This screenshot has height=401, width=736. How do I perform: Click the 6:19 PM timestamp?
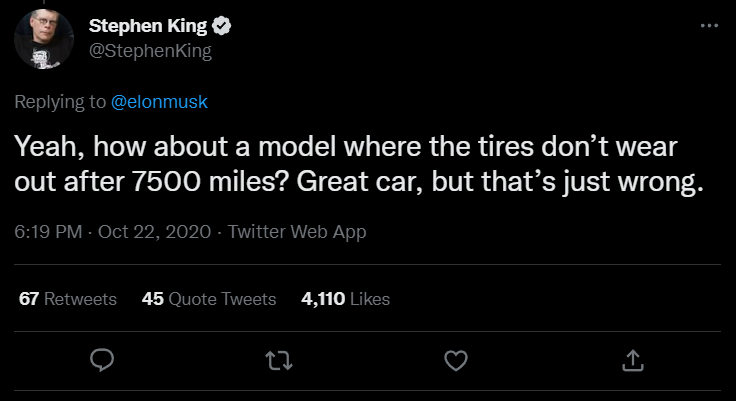point(47,232)
